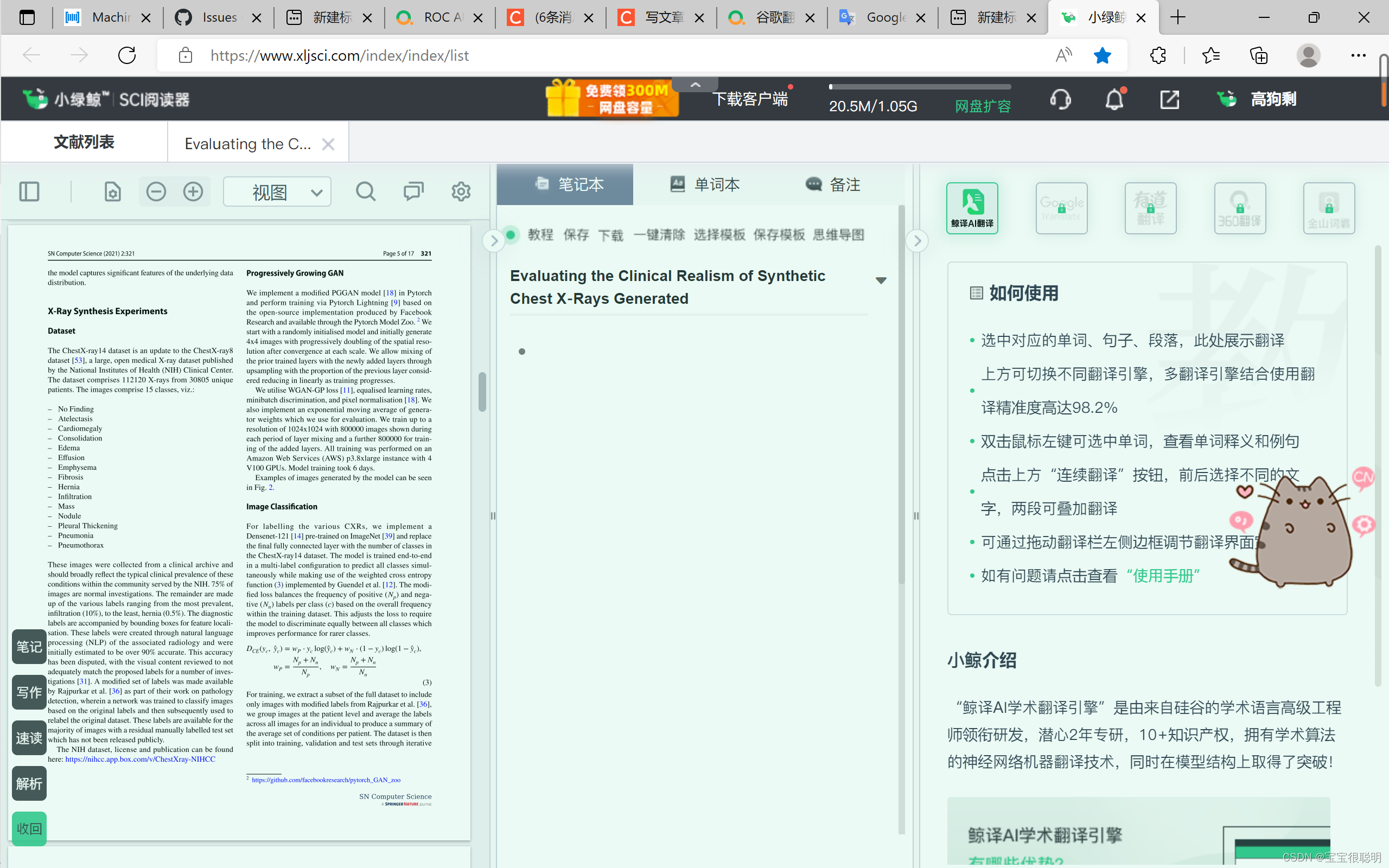Open the 视图 view dropdown

(277, 192)
